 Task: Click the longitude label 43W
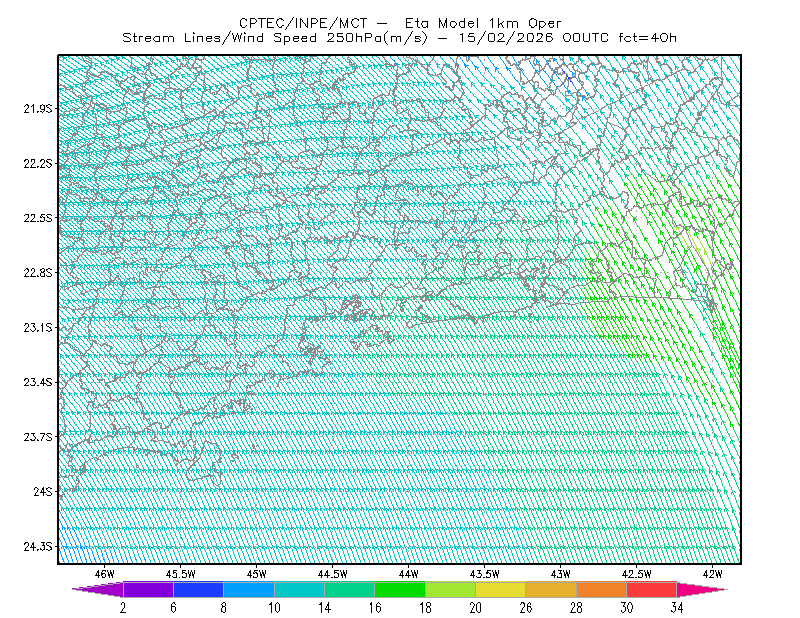[561, 574]
